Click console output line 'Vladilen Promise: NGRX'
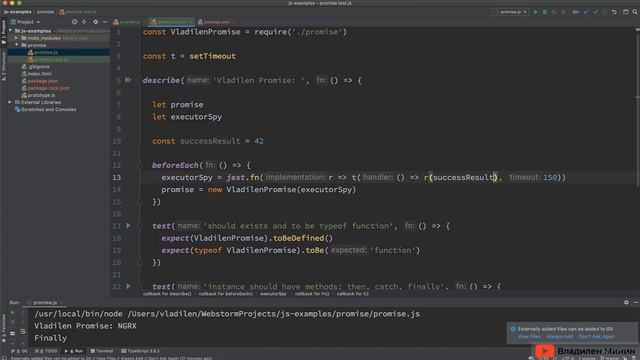 click(x=85, y=326)
